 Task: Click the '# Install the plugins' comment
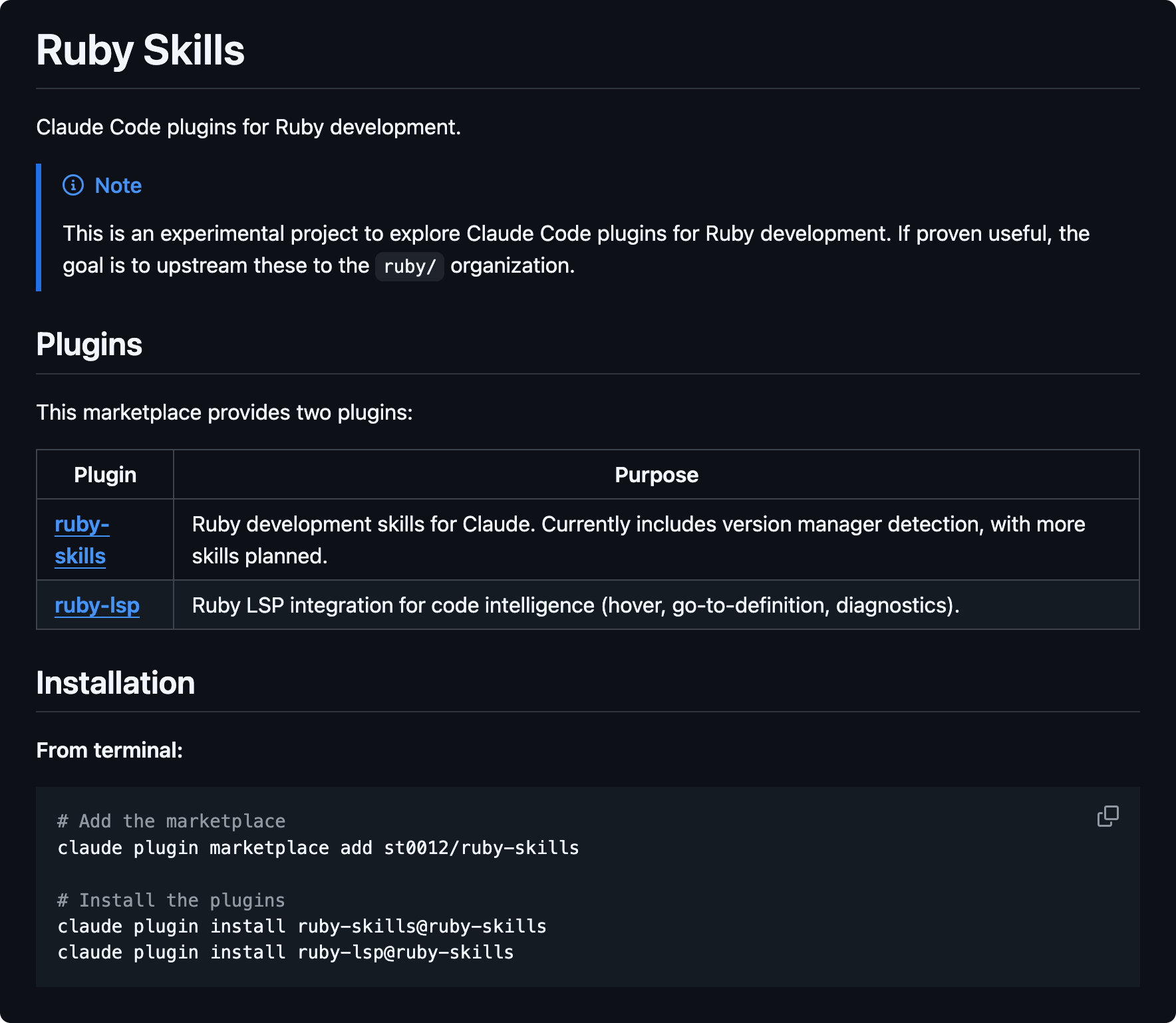[172, 901]
